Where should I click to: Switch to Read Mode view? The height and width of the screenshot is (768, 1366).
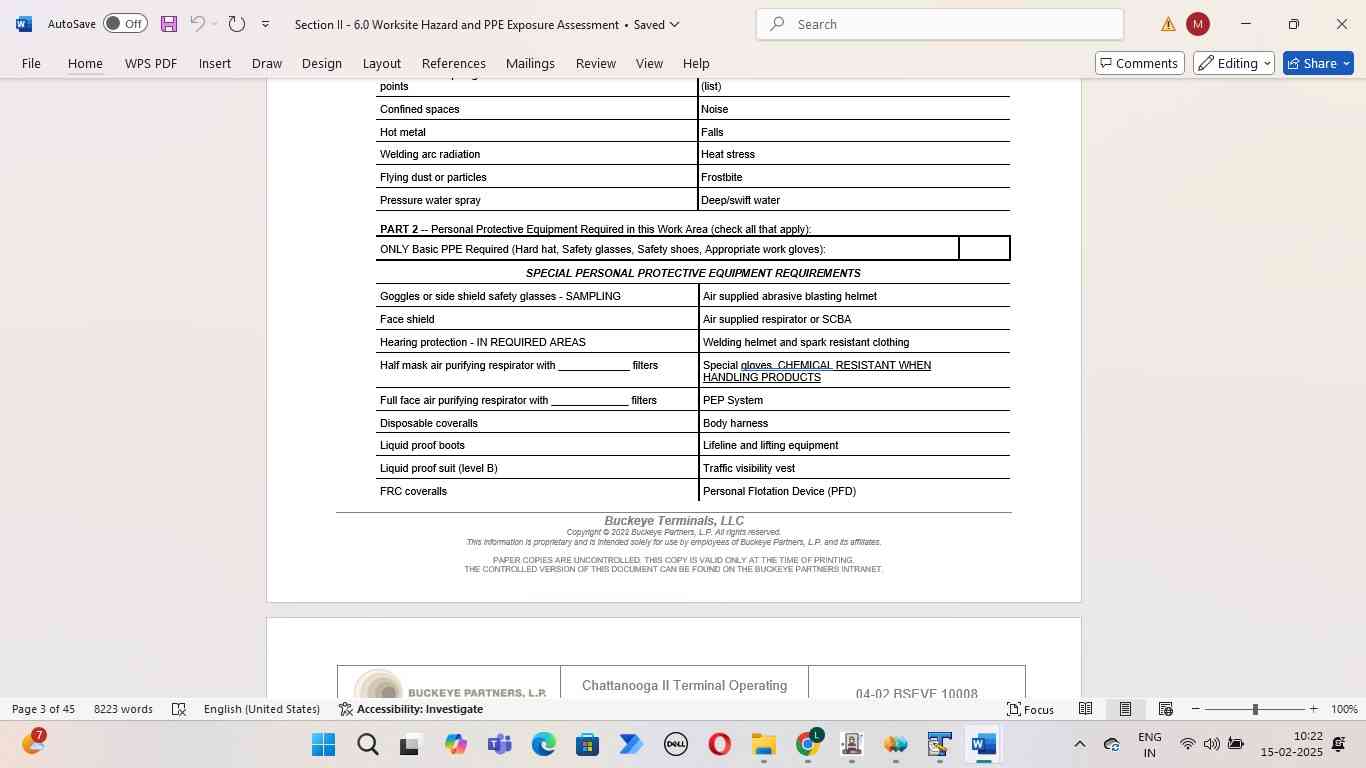point(1085,709)
